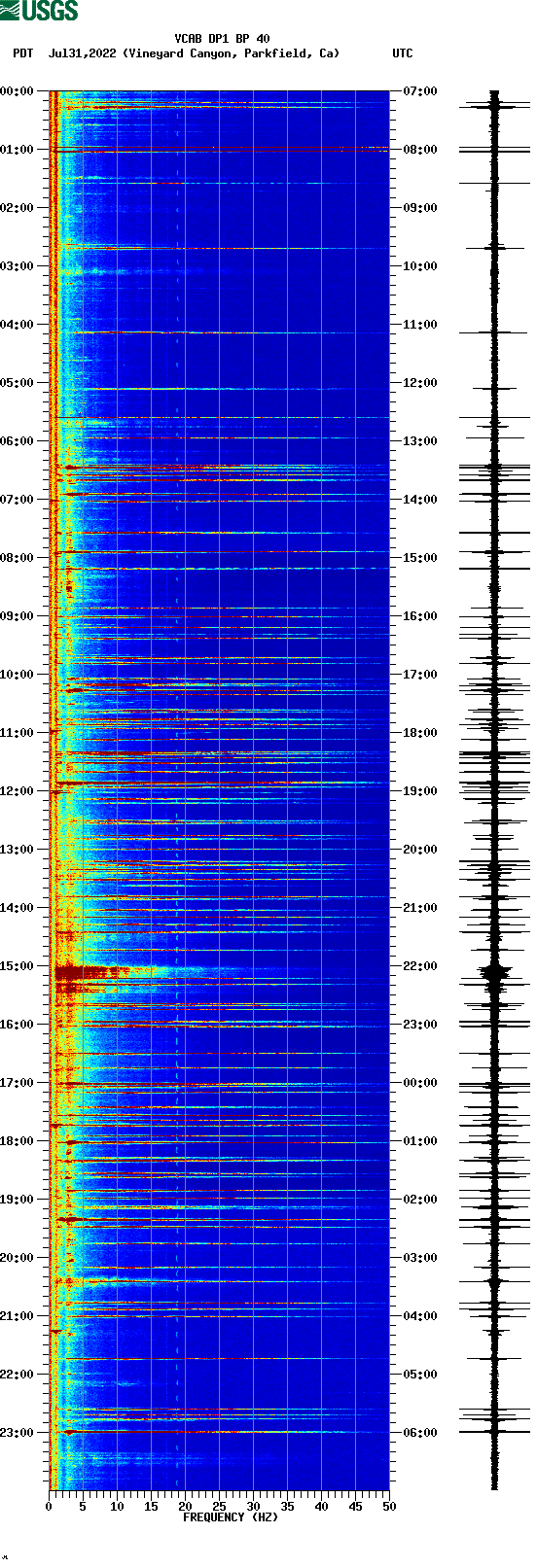Click the 10:00 UTC time label

[420, 266]
